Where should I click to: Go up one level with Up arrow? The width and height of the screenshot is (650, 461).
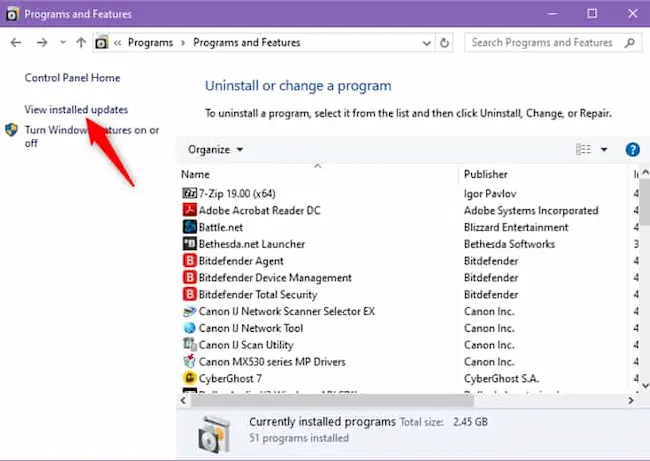coord(81,43)
